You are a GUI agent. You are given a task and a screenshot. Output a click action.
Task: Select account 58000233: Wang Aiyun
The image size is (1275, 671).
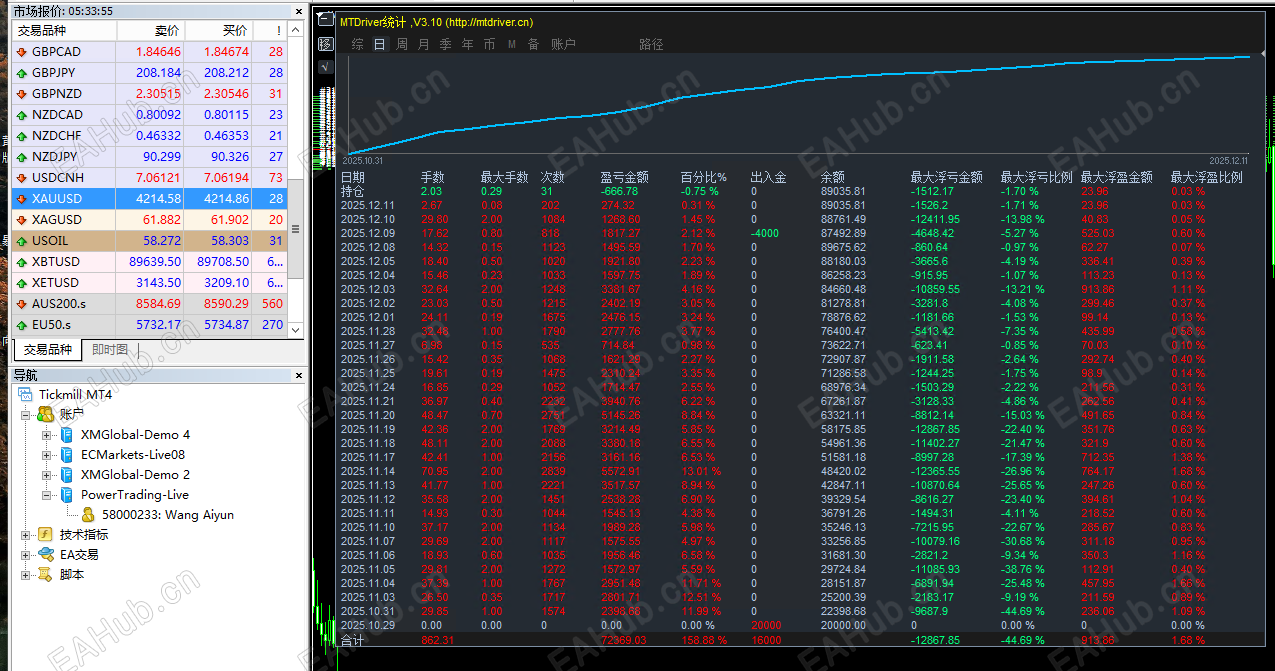(167, 515)
